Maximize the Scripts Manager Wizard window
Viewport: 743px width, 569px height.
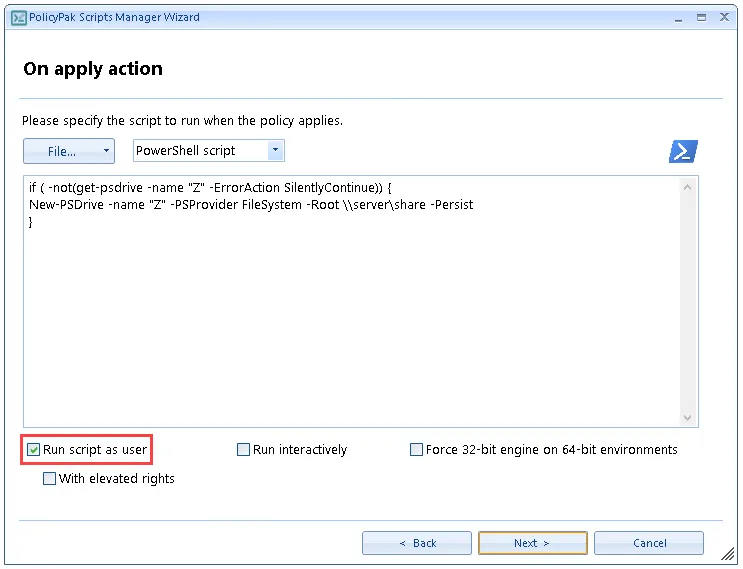coord(701,17)
